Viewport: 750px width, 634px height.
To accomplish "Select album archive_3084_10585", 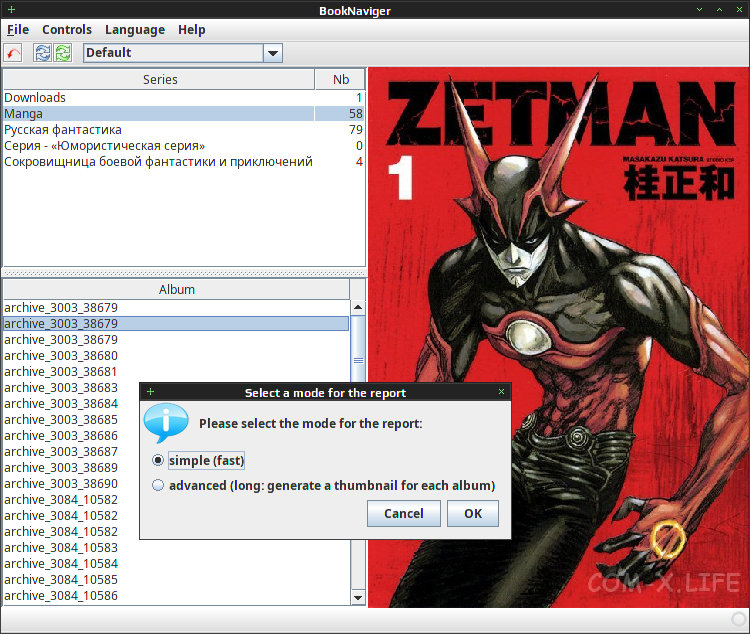I will tap(176, 579).
